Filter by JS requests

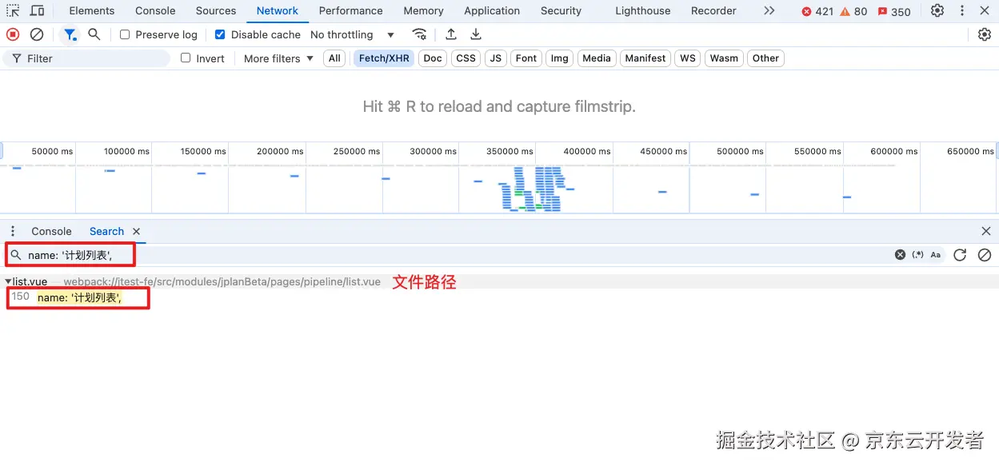[496, 59]
